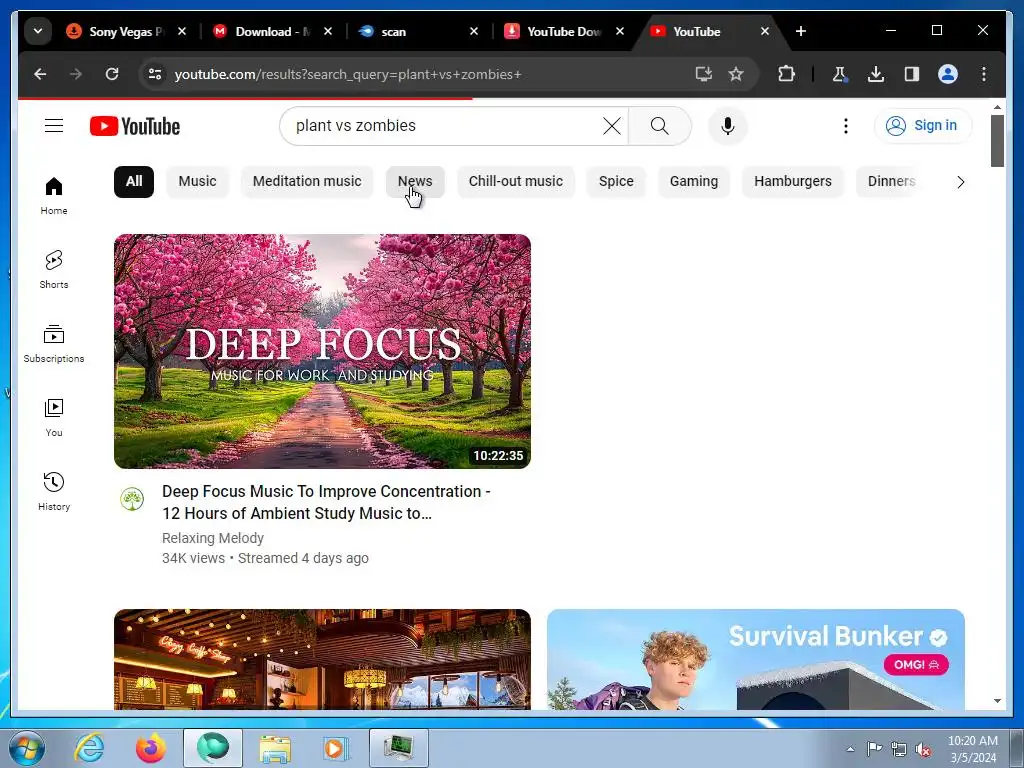Select the Spice filter chip
1024x768 pixels.
point(616,182)
